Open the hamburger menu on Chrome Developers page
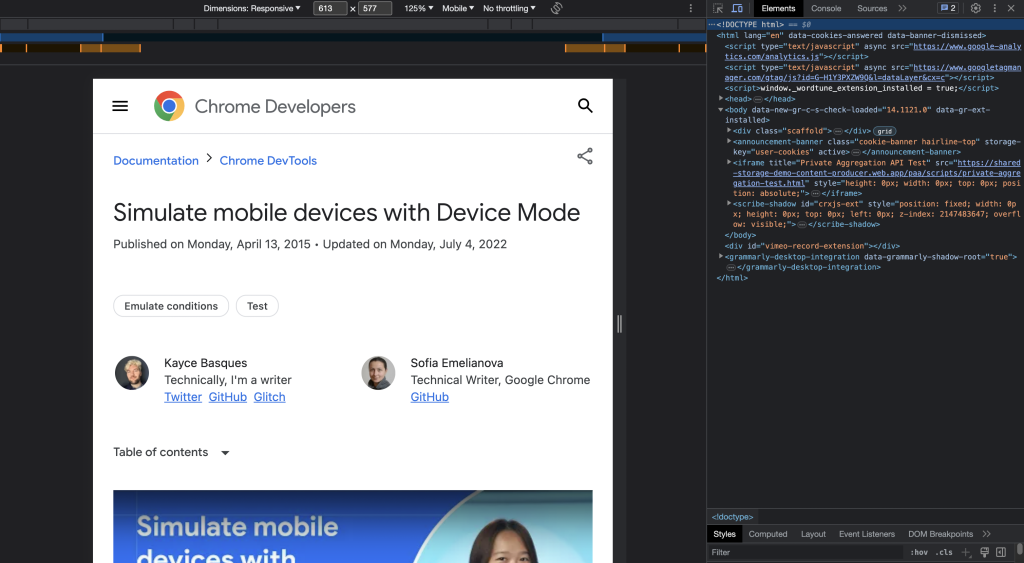The height and width of the screenshot is (563, 1024). pos(120,106)
